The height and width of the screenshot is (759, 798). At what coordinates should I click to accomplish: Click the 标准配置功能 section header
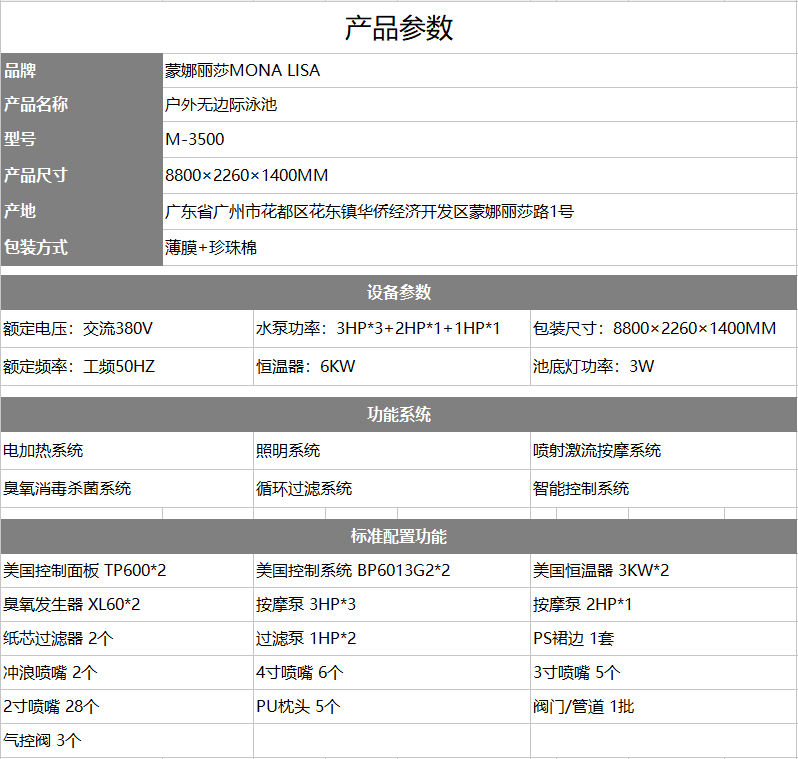click(x=399, y=537)
